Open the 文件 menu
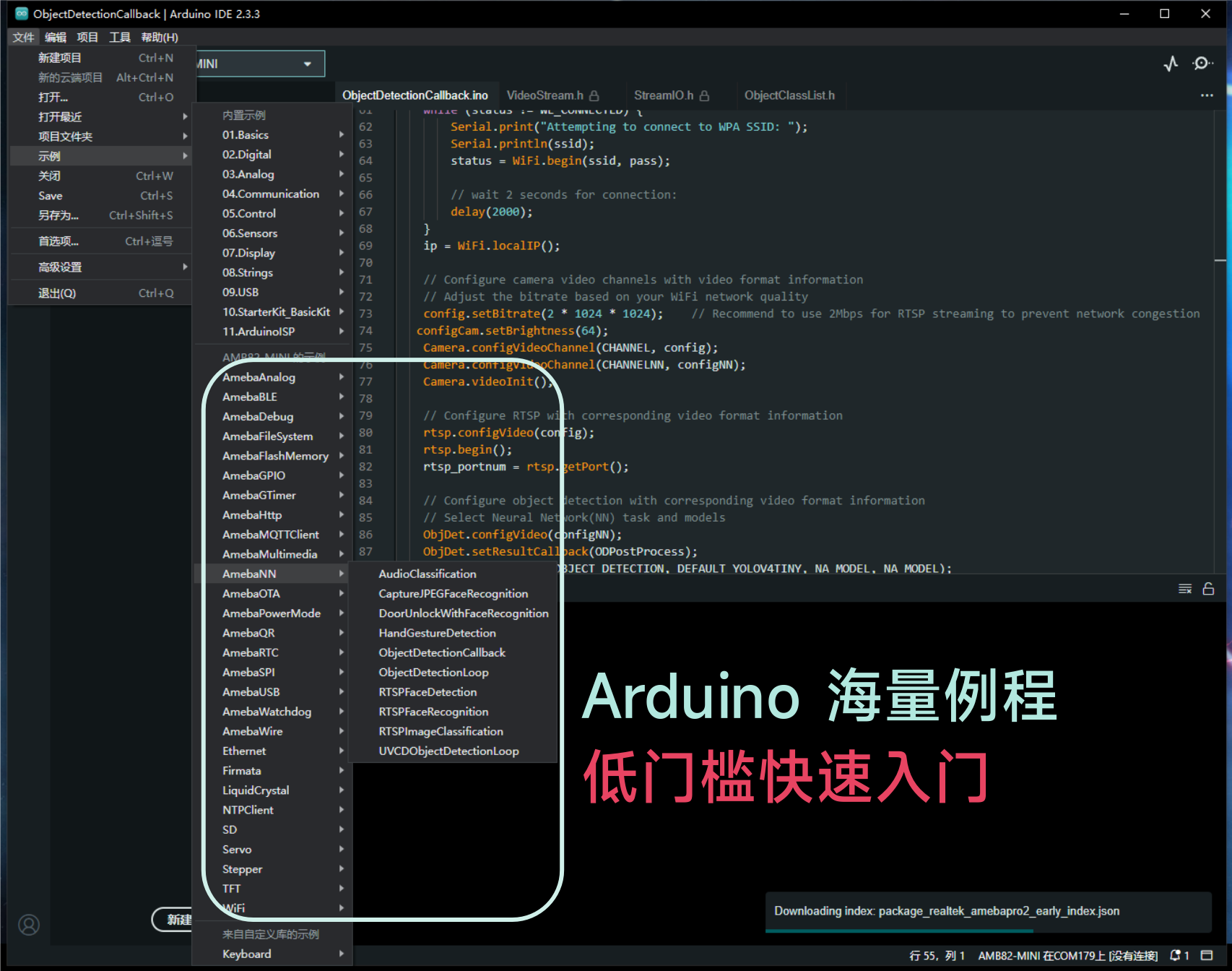The width and height of the screenshot is (1232, 971). [x=23, y=38]
